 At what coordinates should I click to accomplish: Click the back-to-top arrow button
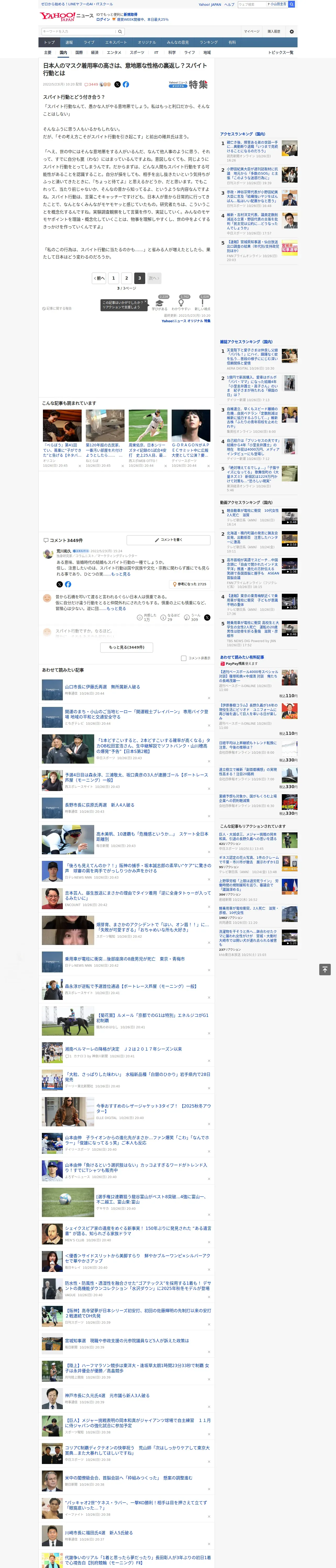(x=325, y=970)
